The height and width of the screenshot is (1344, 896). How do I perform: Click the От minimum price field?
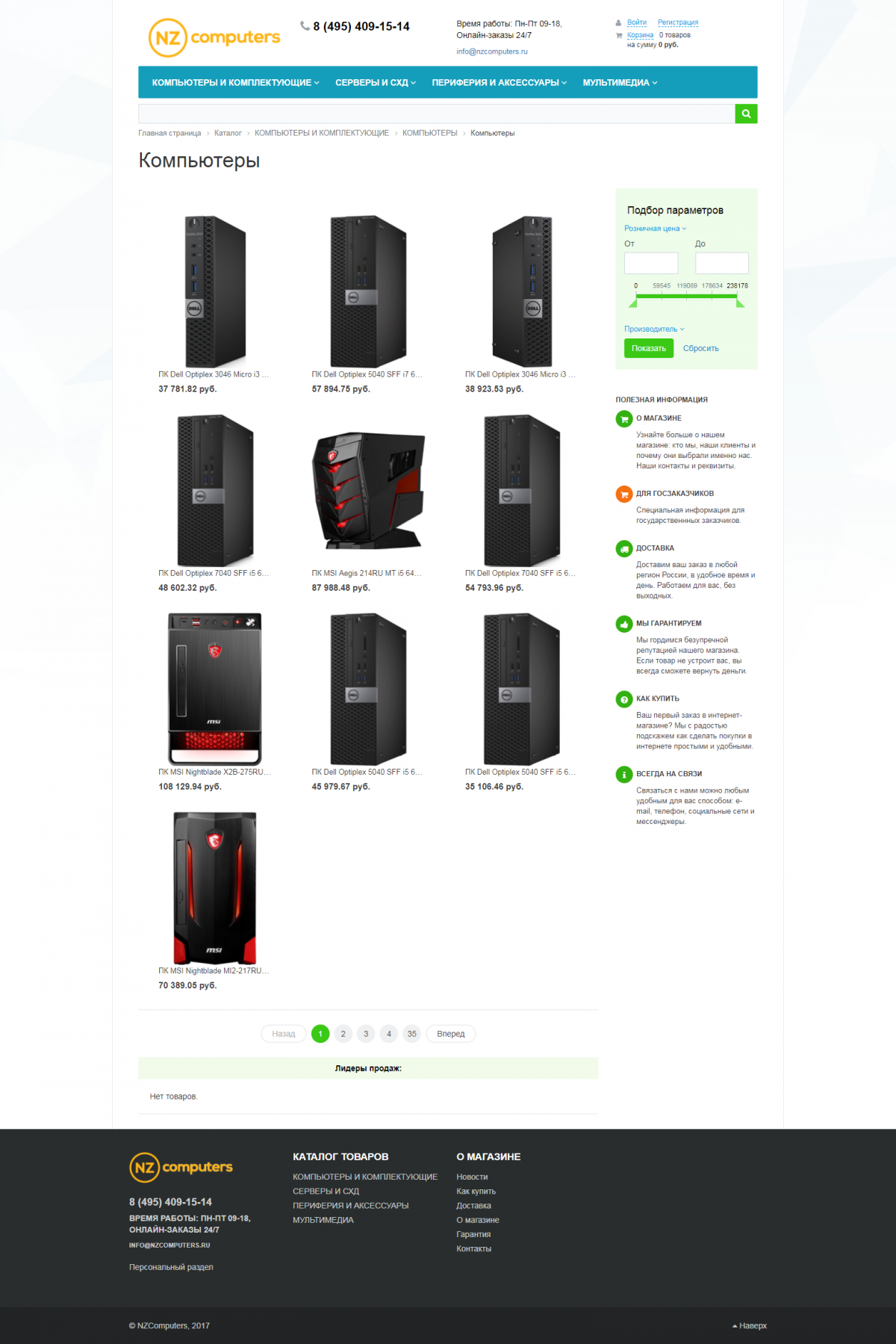(x=651, y=263)
